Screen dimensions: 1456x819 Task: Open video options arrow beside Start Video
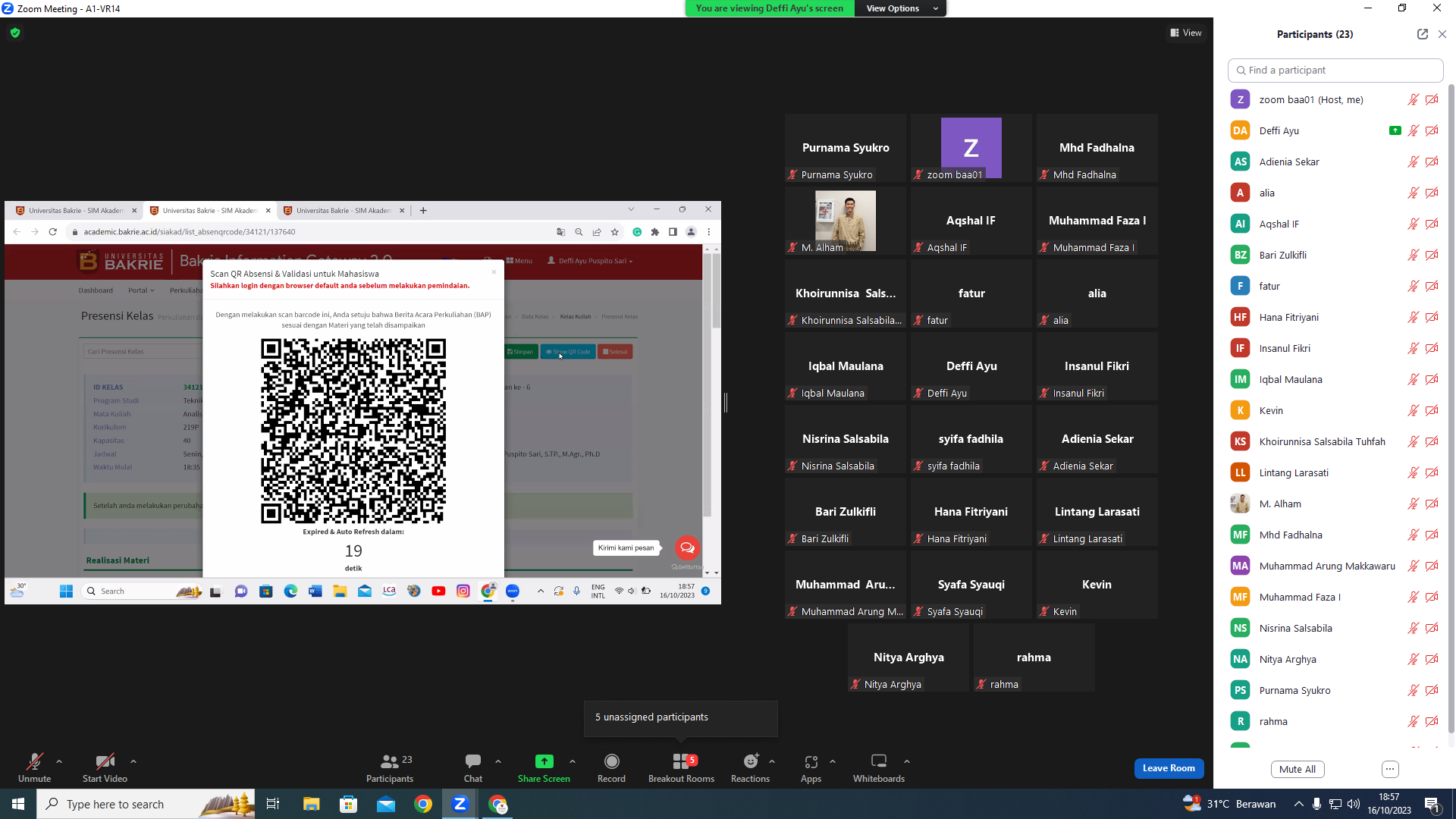(x=133, y=761)
